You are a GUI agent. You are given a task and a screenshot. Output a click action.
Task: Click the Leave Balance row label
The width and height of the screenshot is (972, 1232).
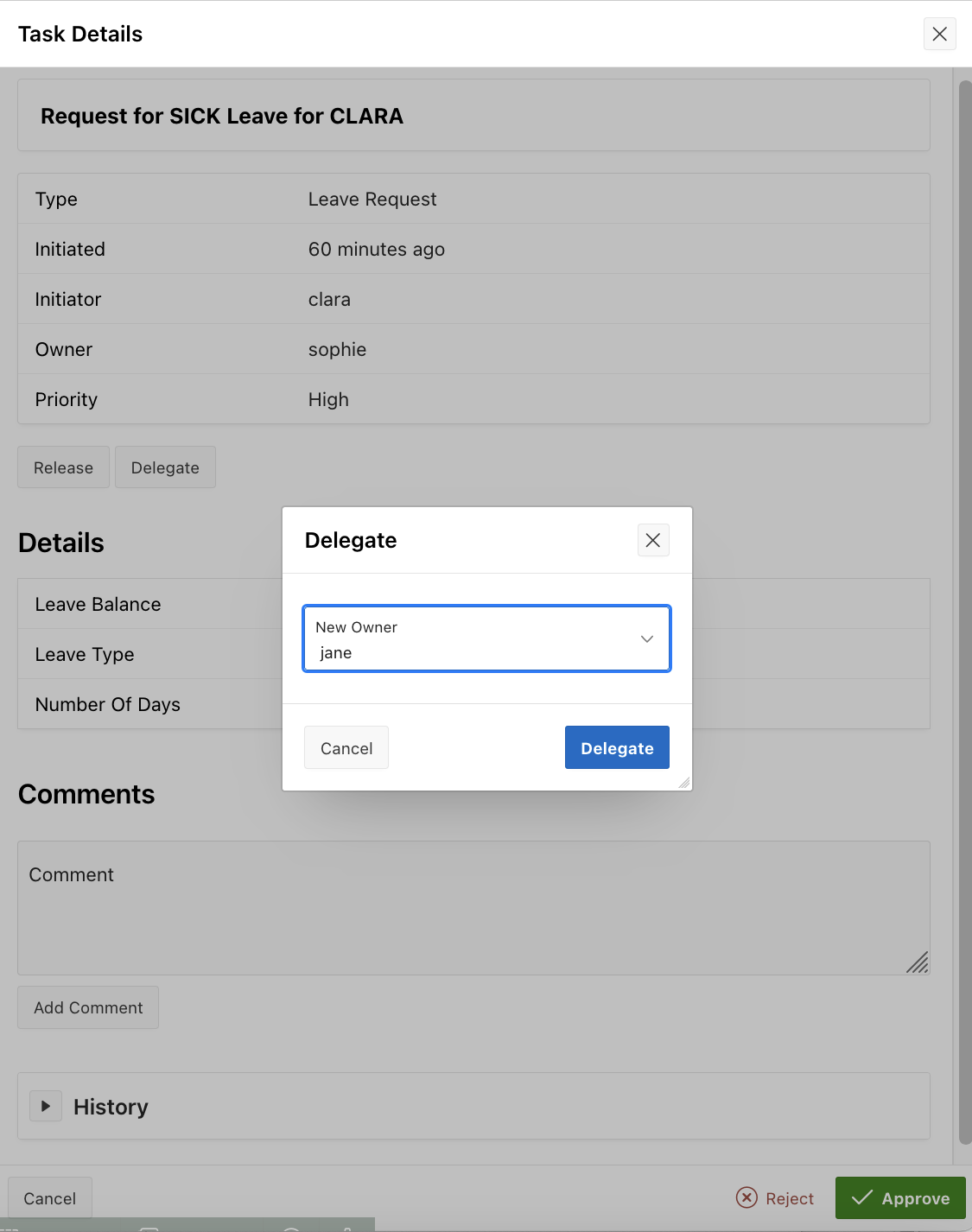(x=98, y=604)
